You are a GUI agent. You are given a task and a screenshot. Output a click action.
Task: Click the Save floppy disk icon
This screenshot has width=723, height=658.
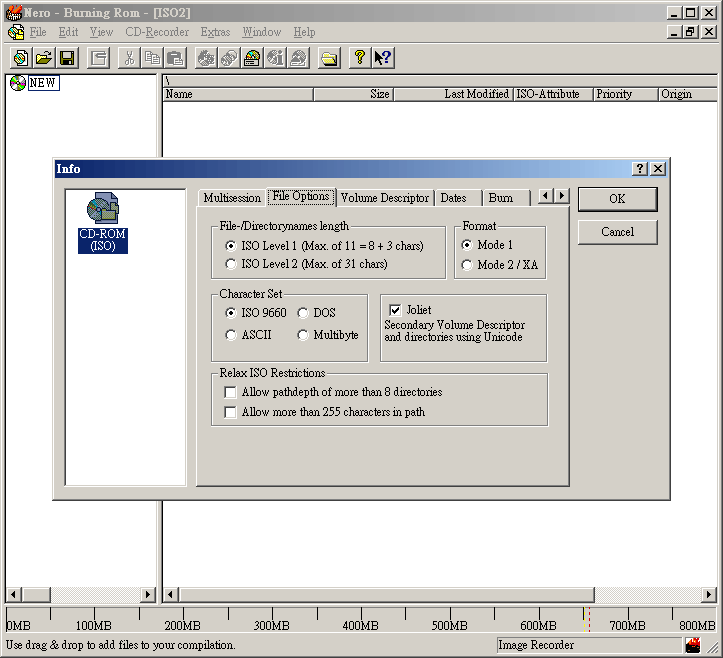(x=67, y=58)
